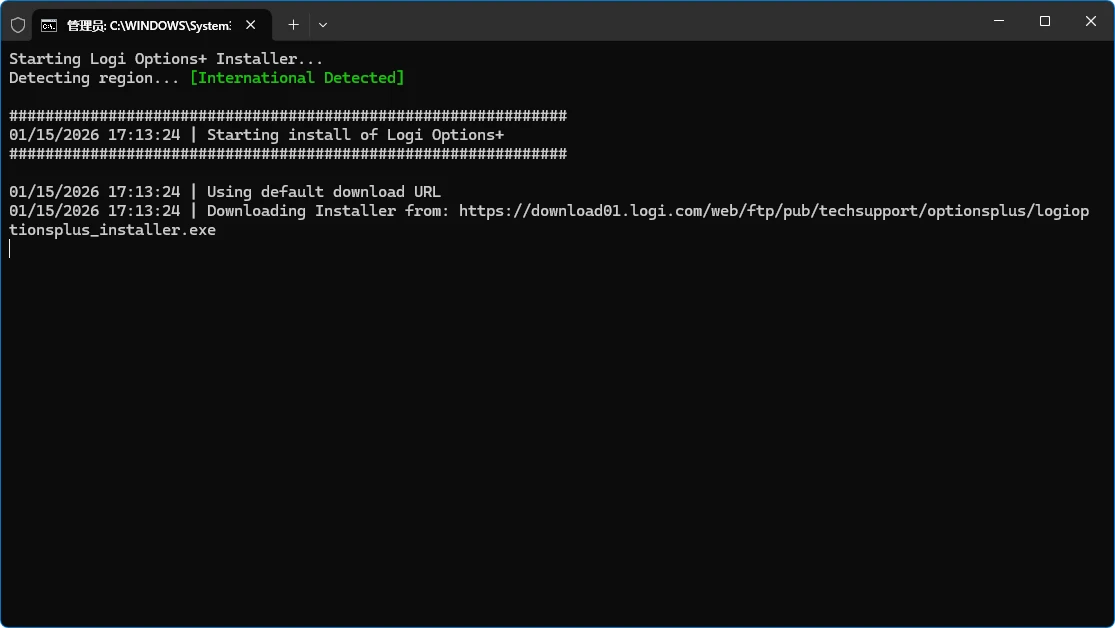Click the 'Detecting region...' text

pos(94,78)
